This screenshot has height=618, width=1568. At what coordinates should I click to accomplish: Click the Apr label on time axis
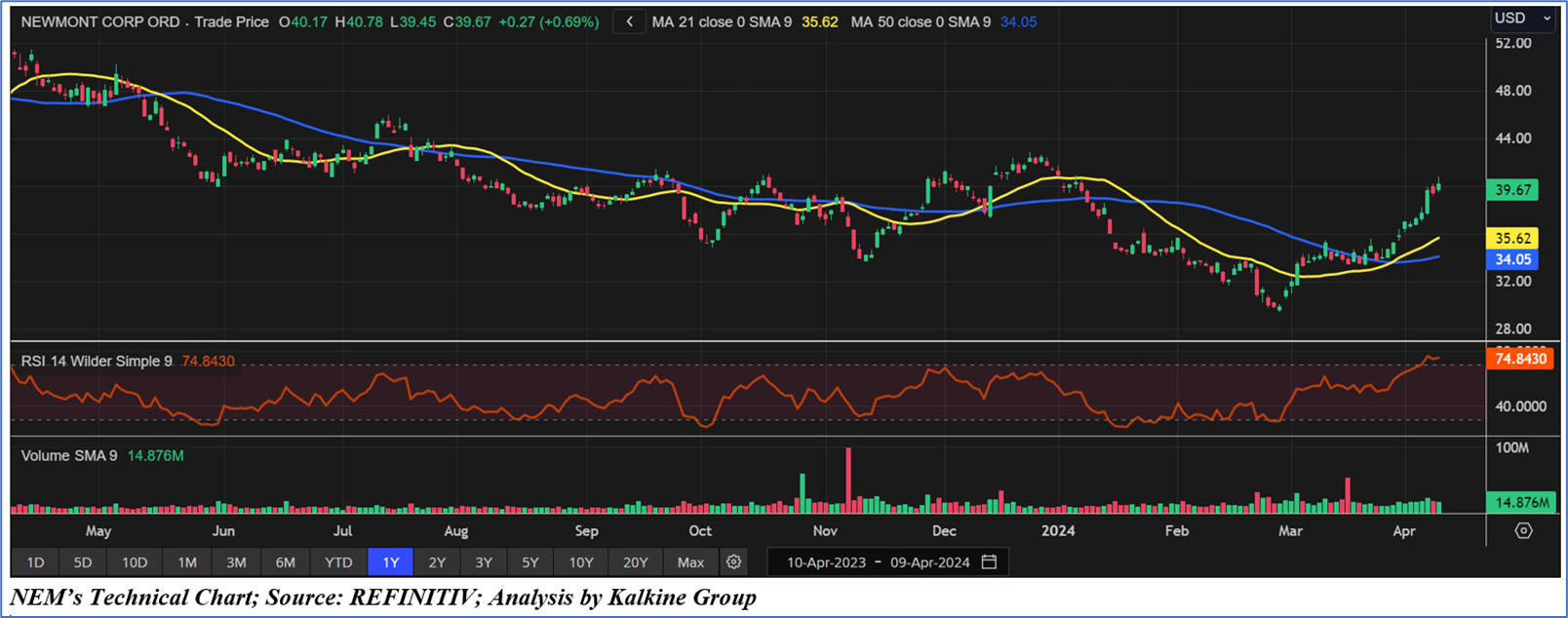point(1403,531)
